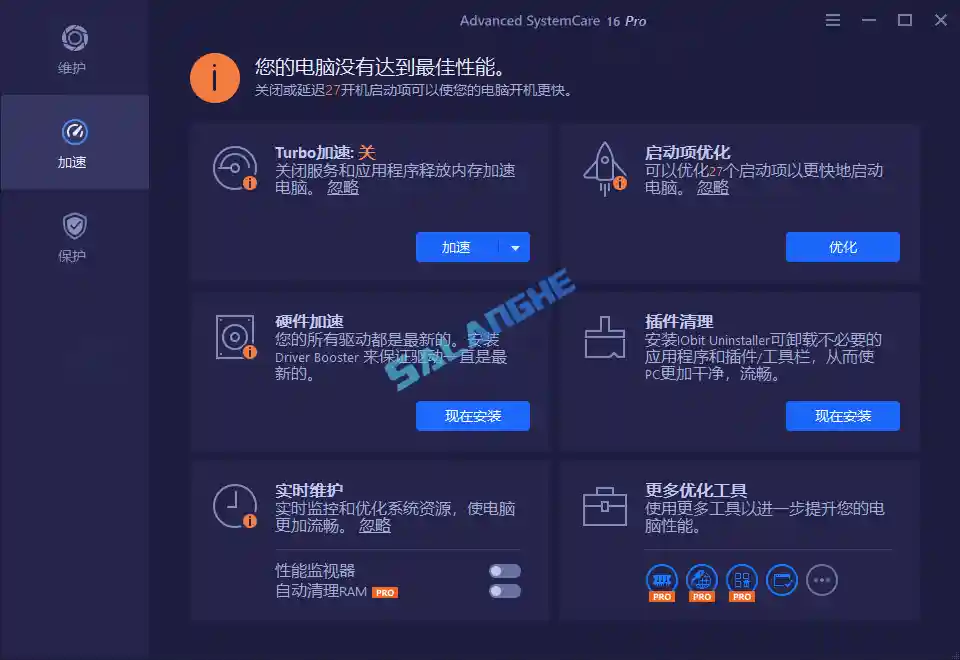960x660 pixels.
Task: Click the 启动项优化 rocket icon
Action: point(604,165)
